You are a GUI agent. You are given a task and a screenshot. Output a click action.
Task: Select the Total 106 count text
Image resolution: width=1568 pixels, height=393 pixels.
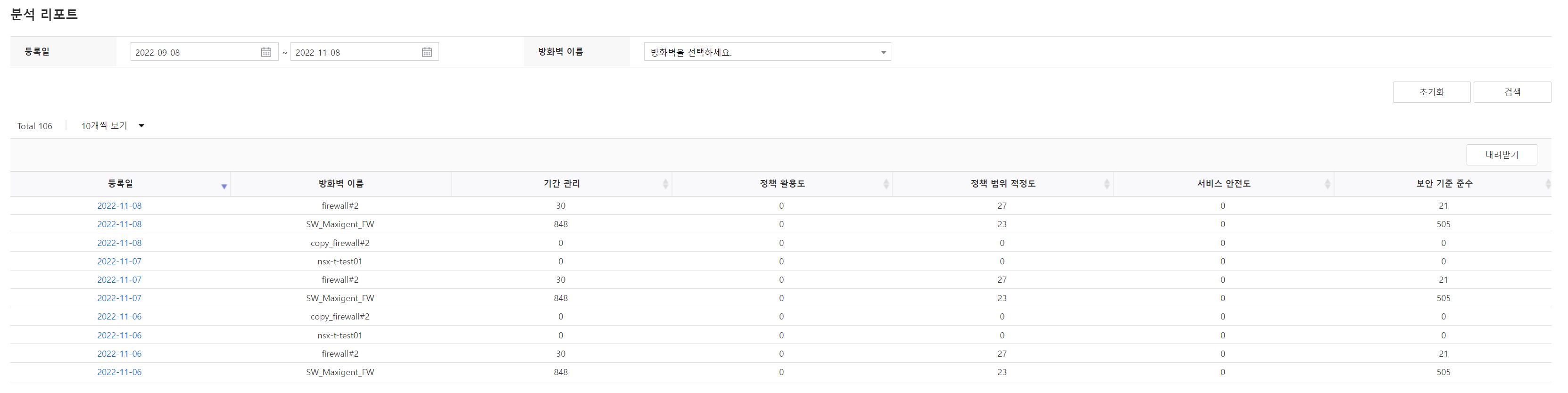(x=35, y=126)
